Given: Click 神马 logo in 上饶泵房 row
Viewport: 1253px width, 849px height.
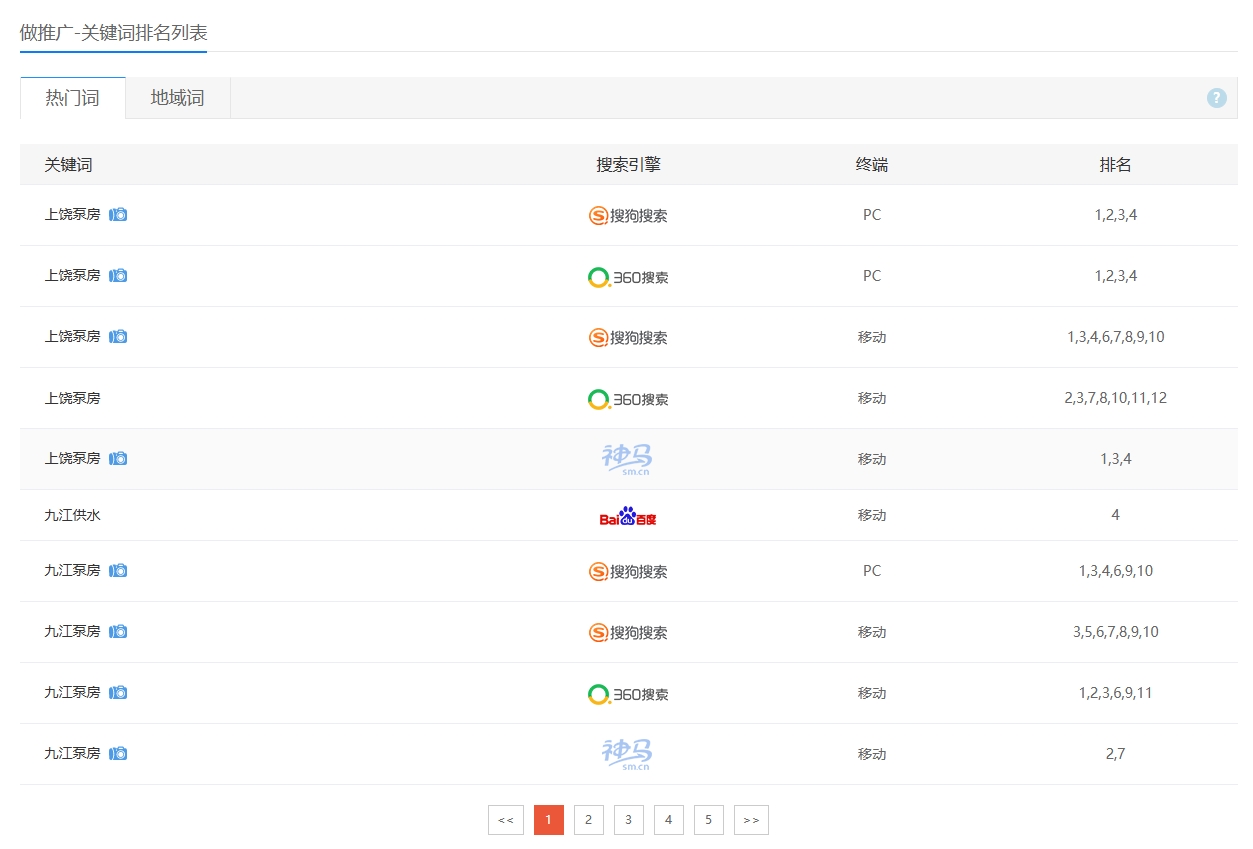Looking at the screenshot, I should click(x=627, y=459).
